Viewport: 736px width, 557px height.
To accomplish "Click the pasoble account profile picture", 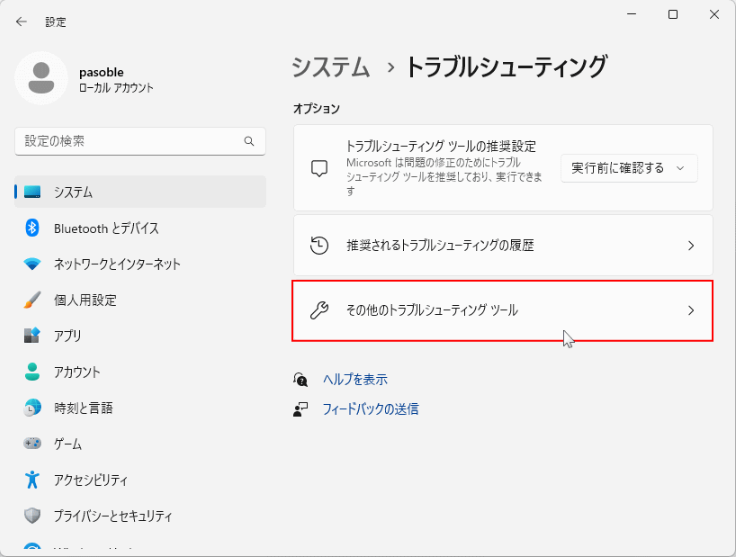I will tap(41, 79).
